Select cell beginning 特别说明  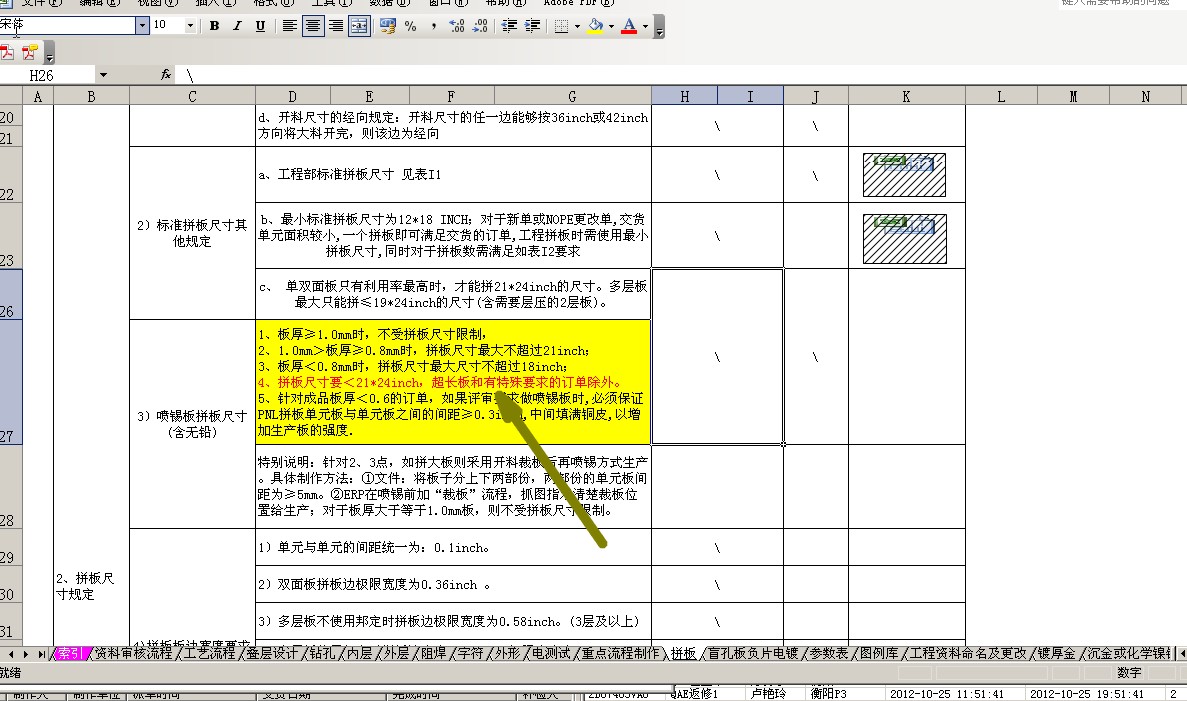click(453, 486)
